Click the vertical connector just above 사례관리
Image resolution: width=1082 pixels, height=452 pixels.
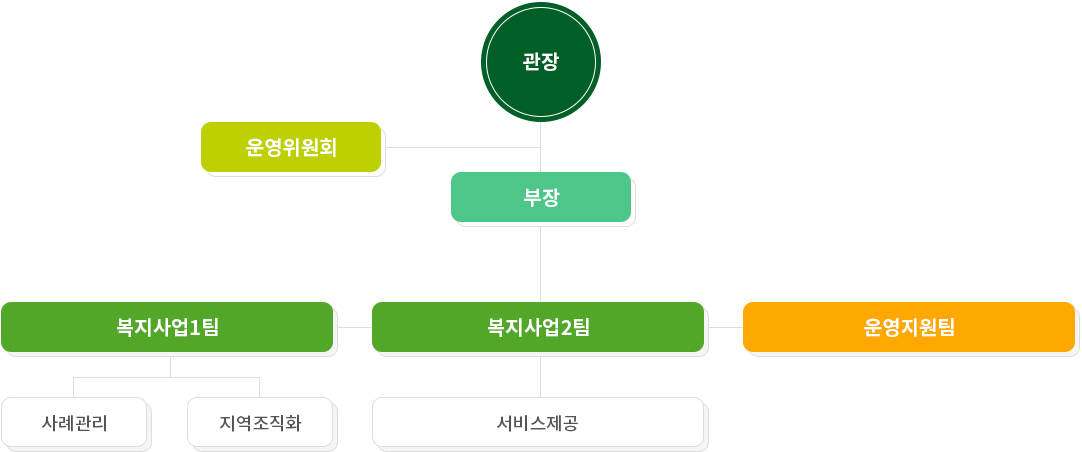tap(75, 388)
